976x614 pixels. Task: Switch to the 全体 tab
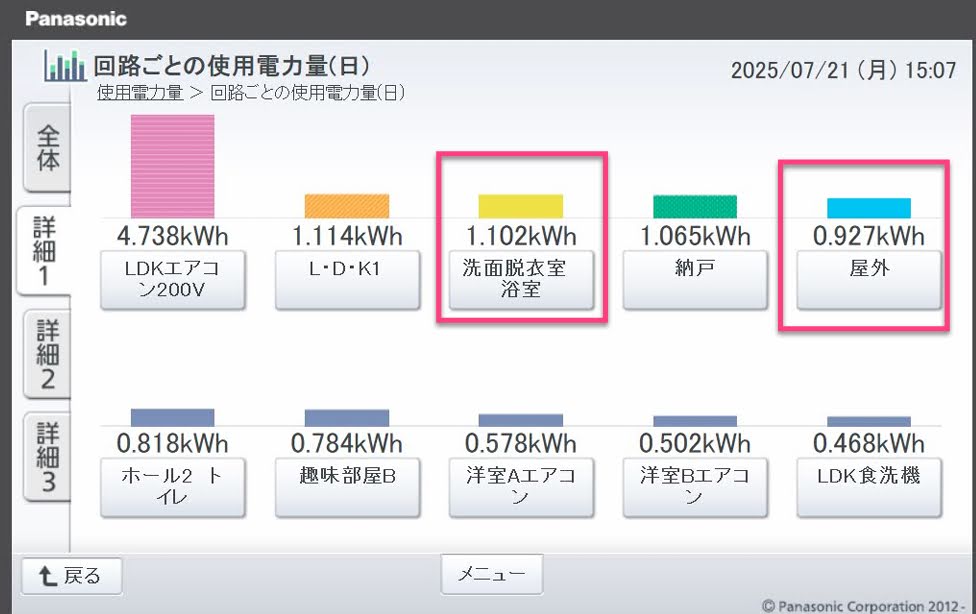click(48, 150)
